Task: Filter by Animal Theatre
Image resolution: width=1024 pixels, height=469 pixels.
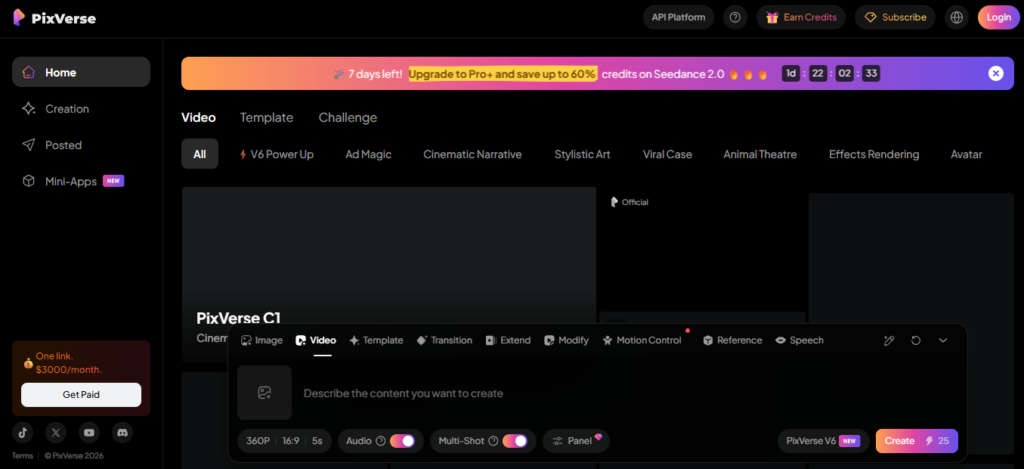Action: (x=760, y=154)
